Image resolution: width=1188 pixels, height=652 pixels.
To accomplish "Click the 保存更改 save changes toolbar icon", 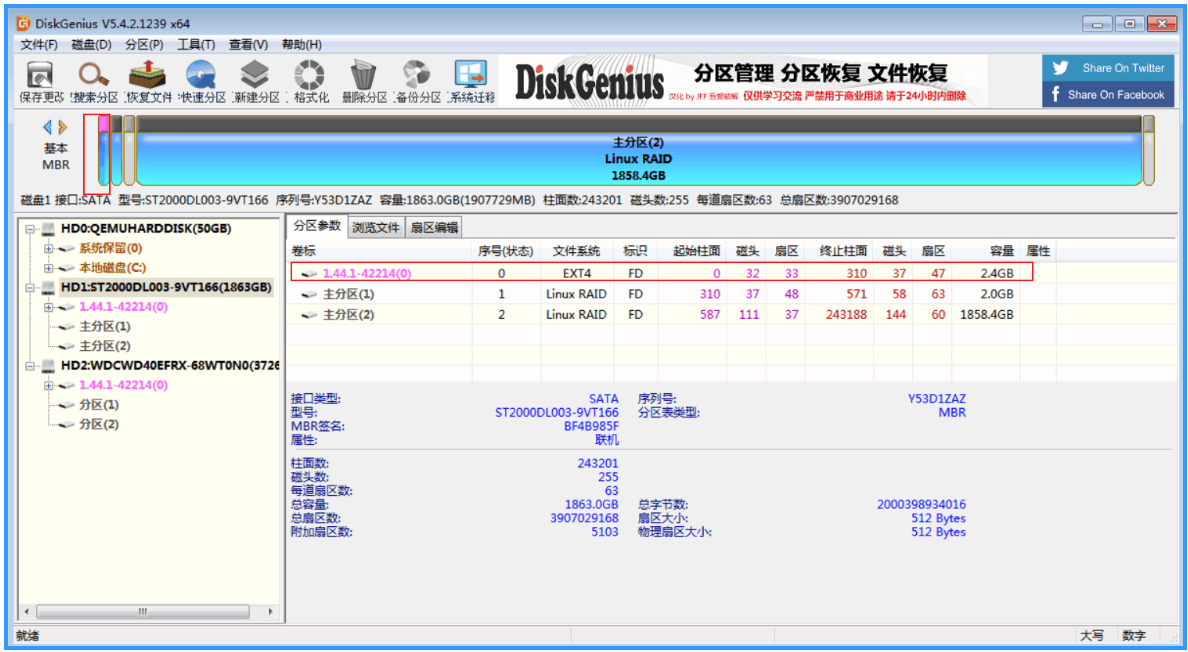I will click(41, 82).
